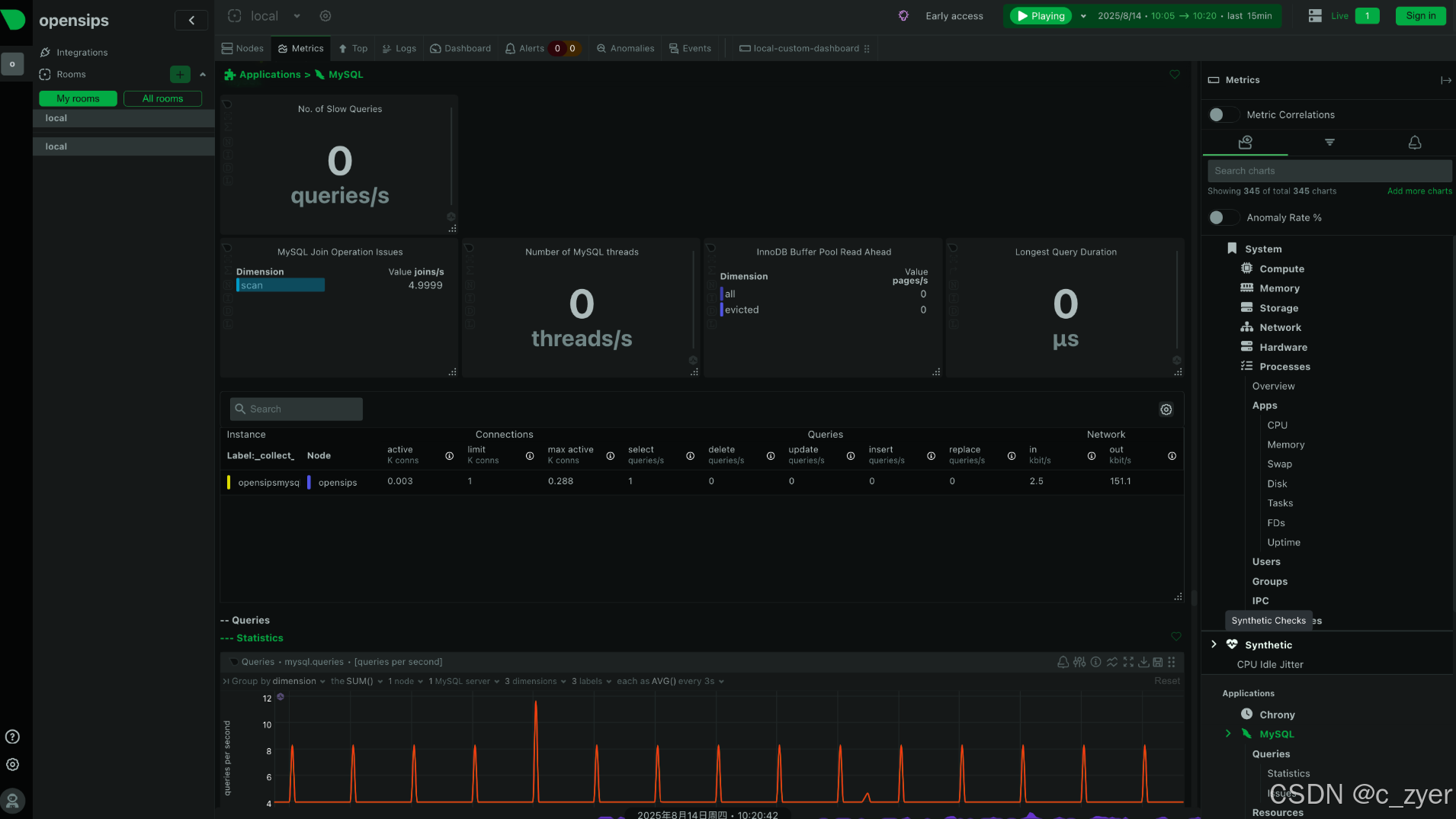Open the SUM() aggregation dropdown

tap(357, 681)
